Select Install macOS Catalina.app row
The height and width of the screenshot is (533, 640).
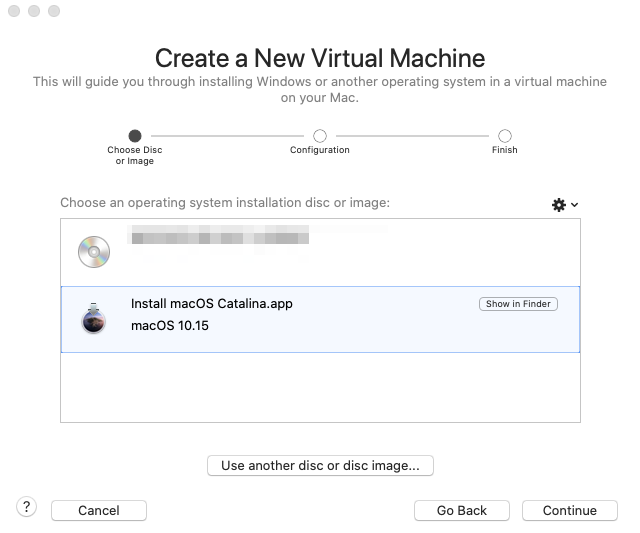[x=320, y=320]
